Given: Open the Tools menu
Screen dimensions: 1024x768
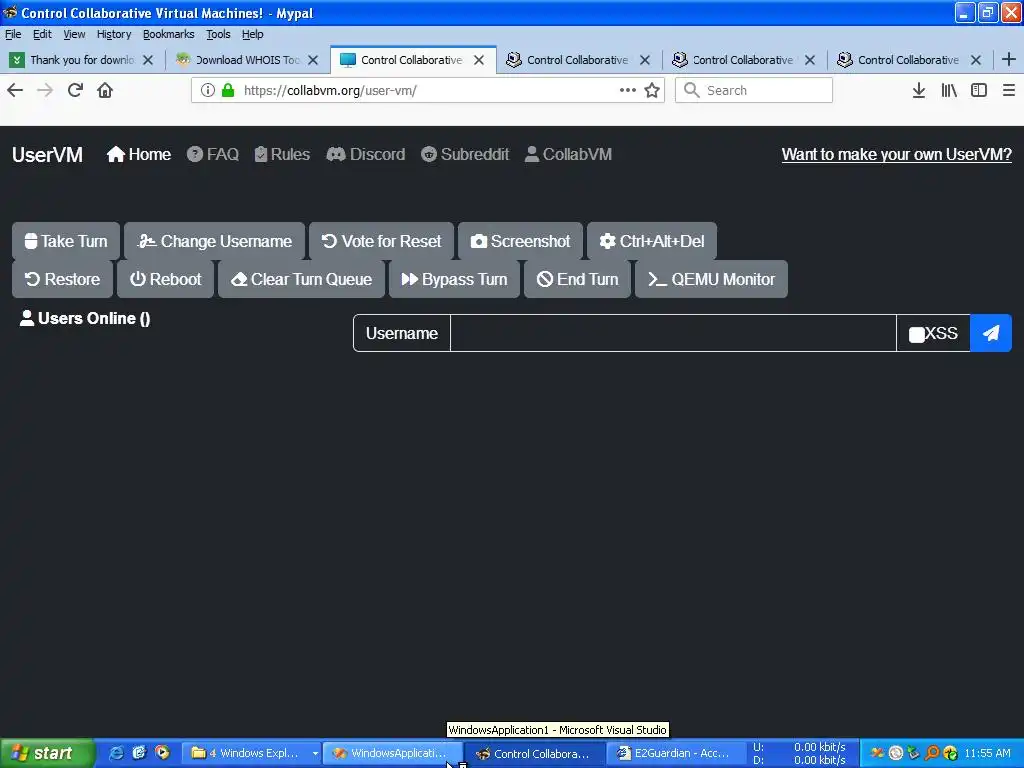Looking at the screenshot, I should click(218, 34).
